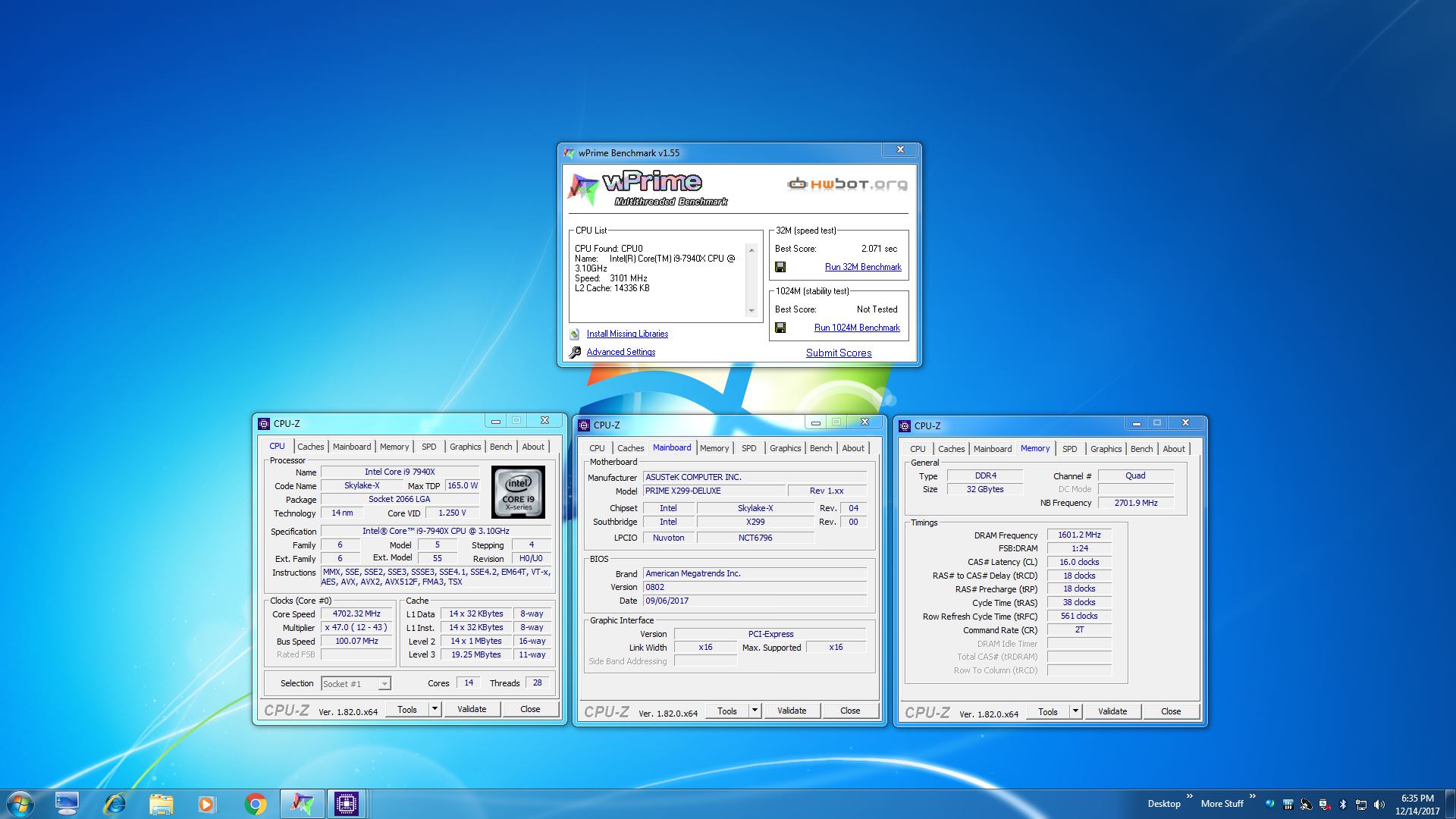The image size is (1456, 819).
Task: Open the SPD tab in Mainboard window
Action: pos(748,448)
